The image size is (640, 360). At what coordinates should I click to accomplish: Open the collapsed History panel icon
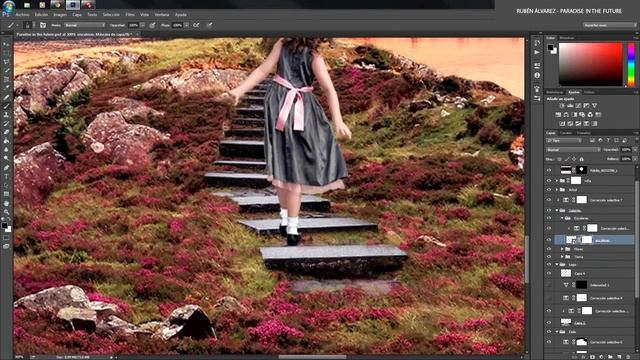[x=537, y=43]
